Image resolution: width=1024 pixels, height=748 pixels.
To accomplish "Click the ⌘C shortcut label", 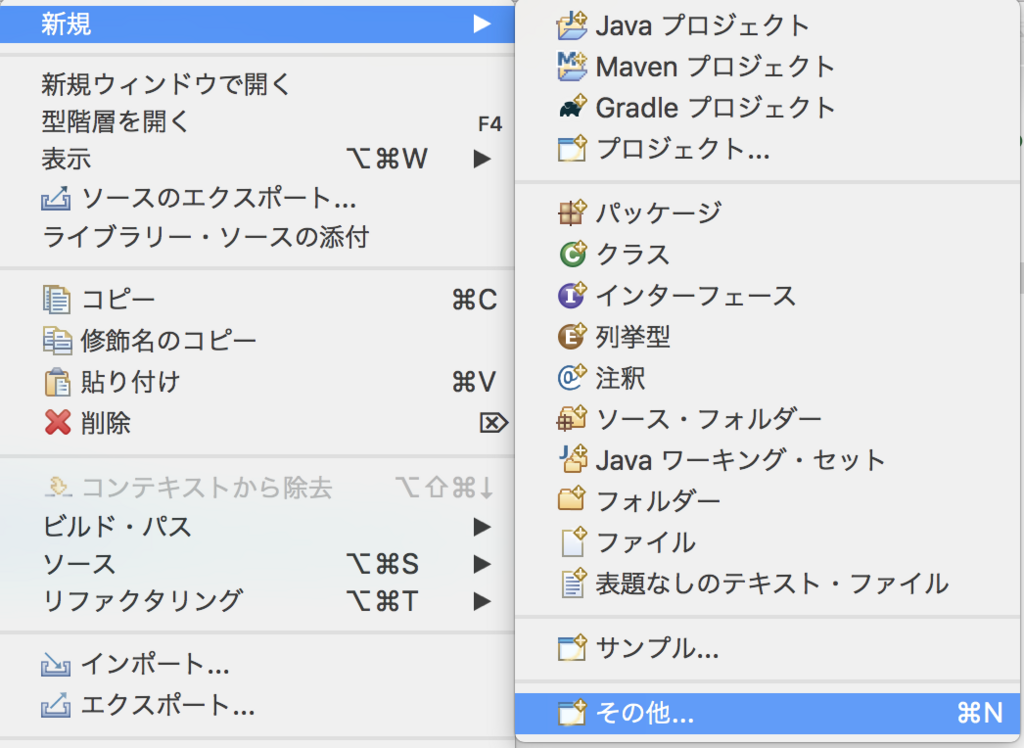I will [474, 300].
